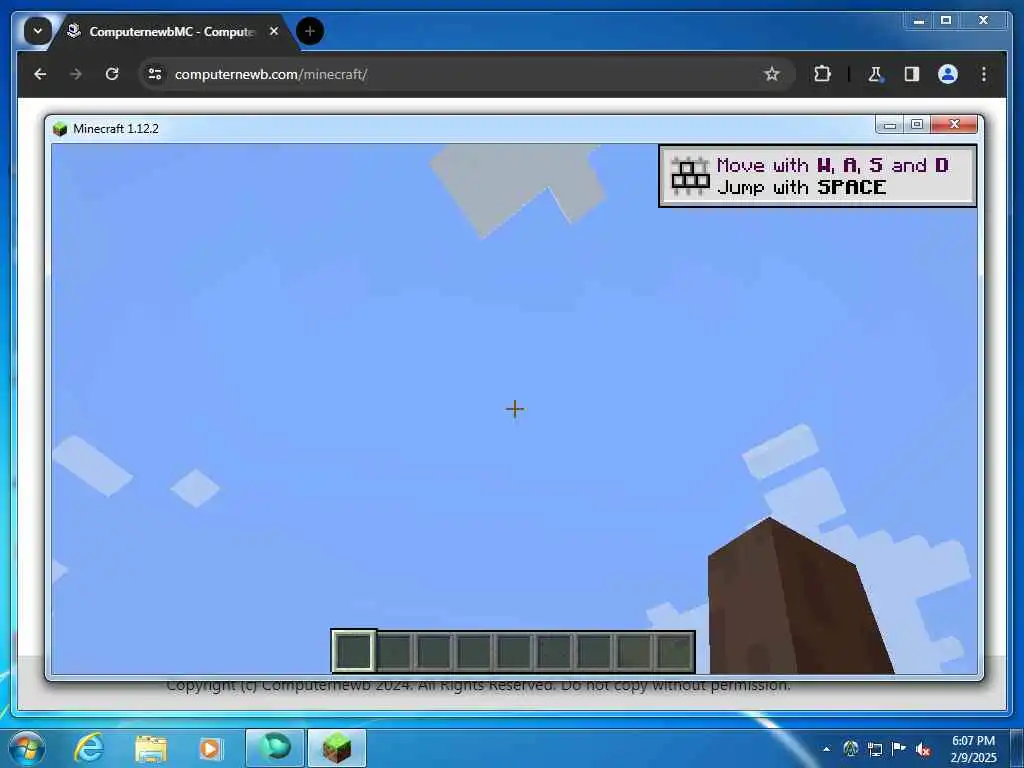The image size is (1024, 768).
Task: Click the Minecraft grass block title icon
Action: point(60,129)
